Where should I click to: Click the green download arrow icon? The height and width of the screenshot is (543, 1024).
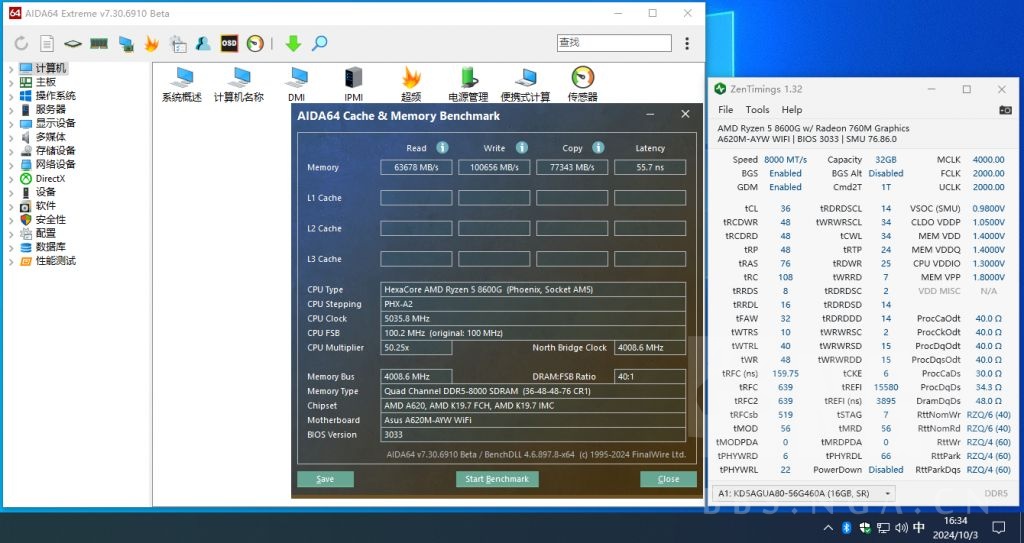293,43
